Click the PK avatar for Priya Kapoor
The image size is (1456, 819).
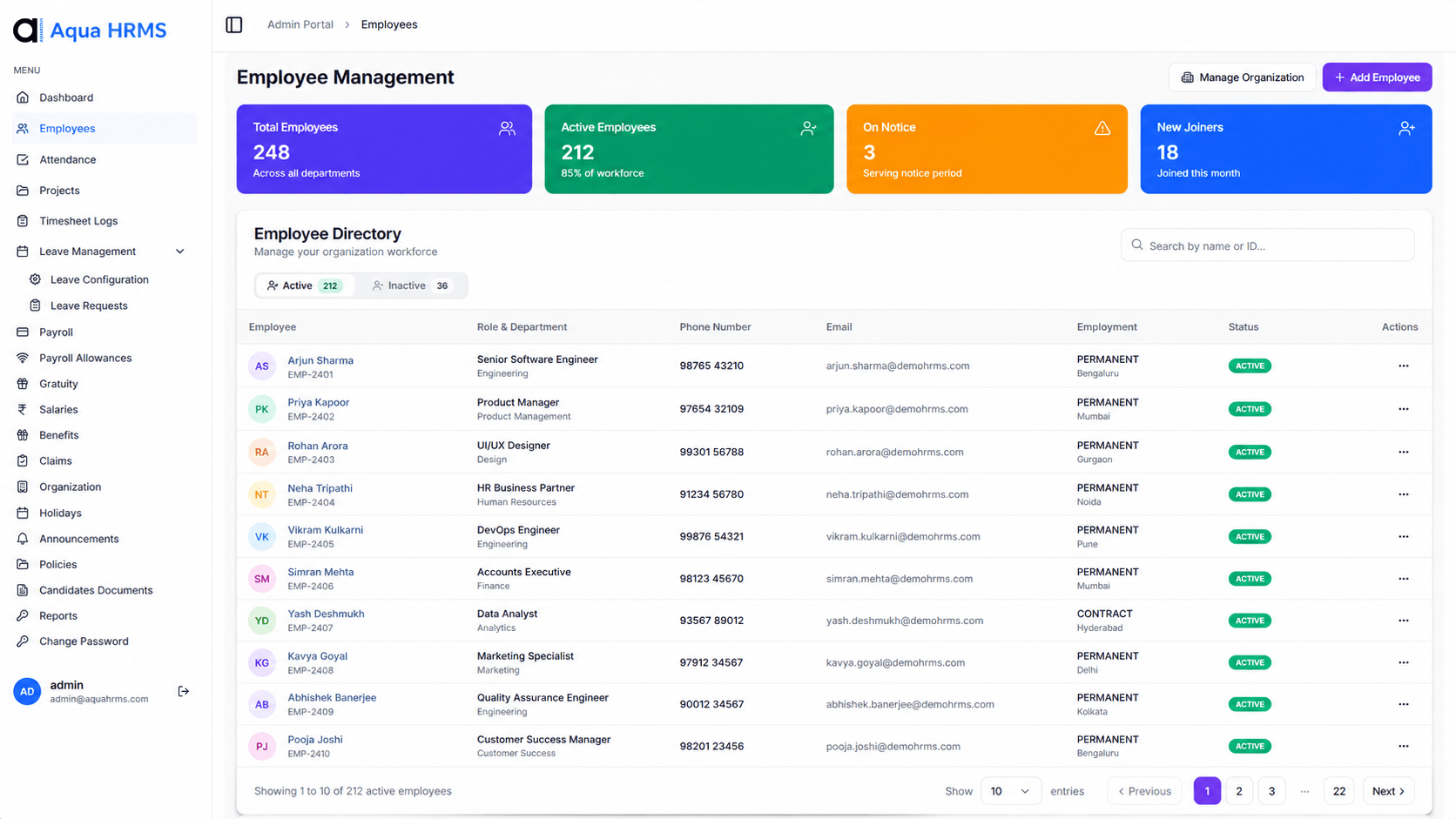coord(262,409)
